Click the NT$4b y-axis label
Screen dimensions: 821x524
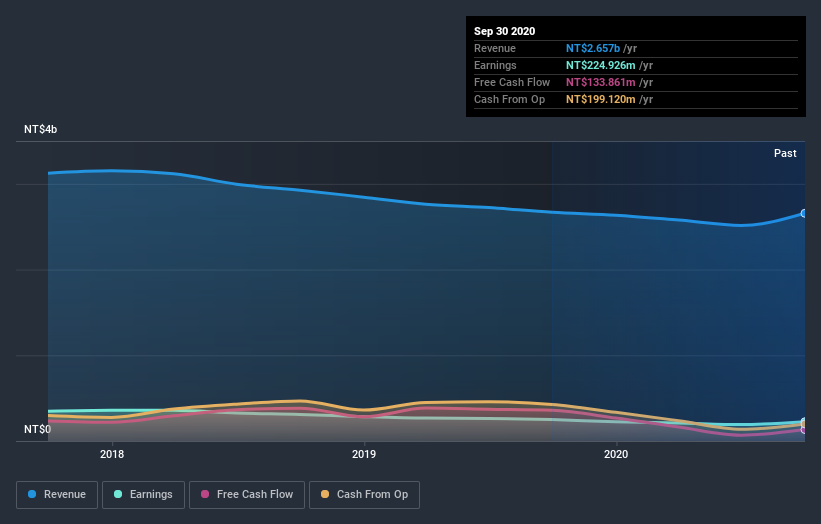tap(40, 129)
